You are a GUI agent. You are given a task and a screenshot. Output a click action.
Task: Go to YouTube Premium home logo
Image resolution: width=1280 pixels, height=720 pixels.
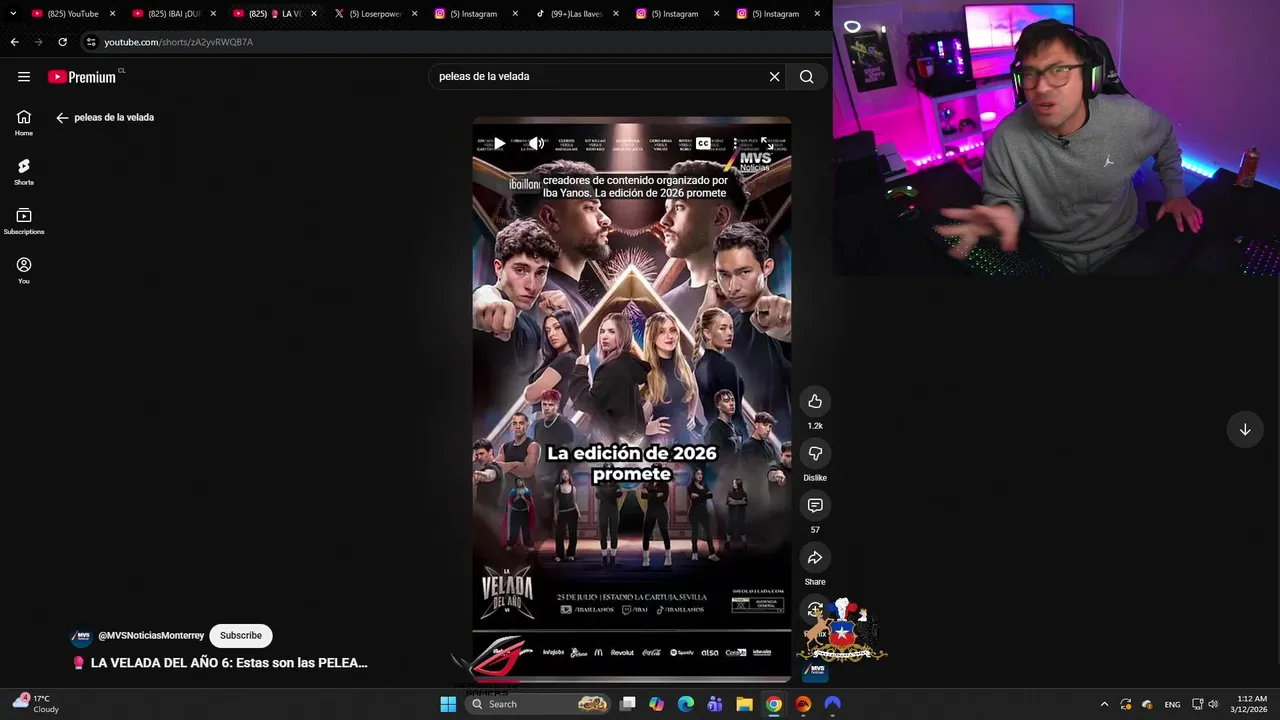pos(82,77)
